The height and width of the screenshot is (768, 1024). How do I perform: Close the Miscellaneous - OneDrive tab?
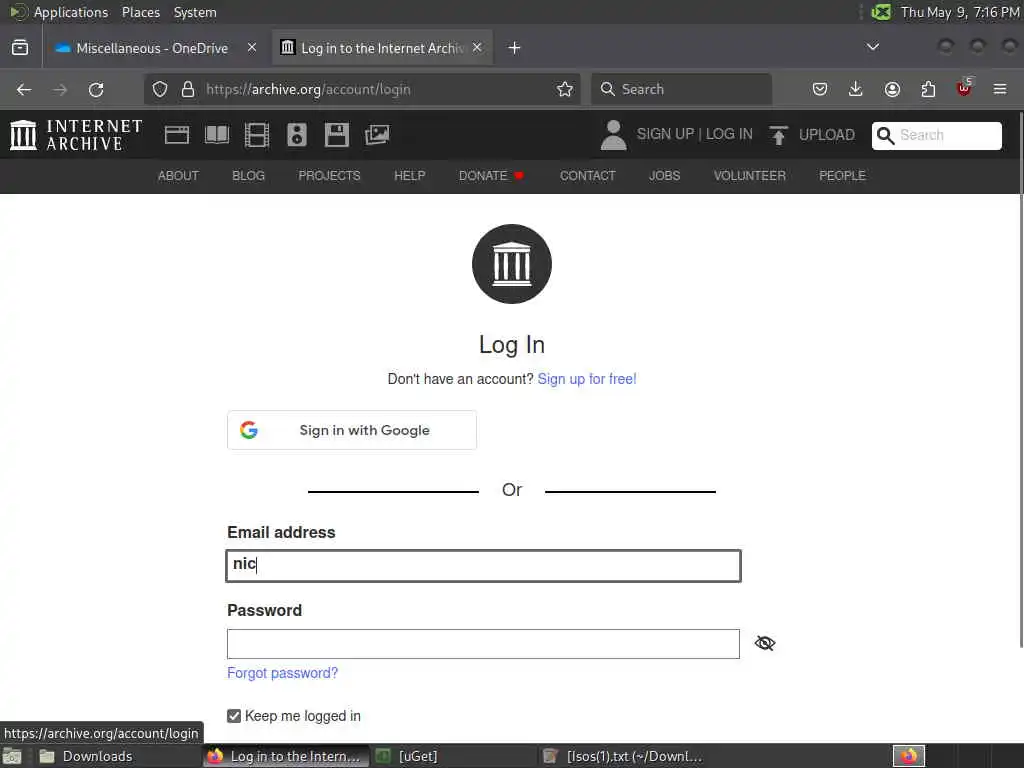point(252,48)
